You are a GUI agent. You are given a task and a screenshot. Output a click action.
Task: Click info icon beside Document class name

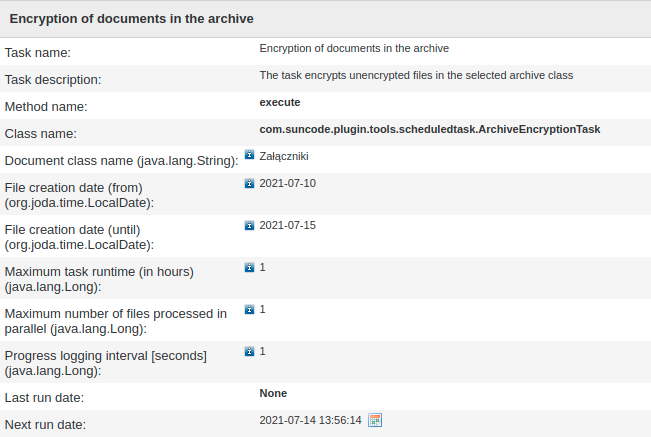click(x=250, y=156)
